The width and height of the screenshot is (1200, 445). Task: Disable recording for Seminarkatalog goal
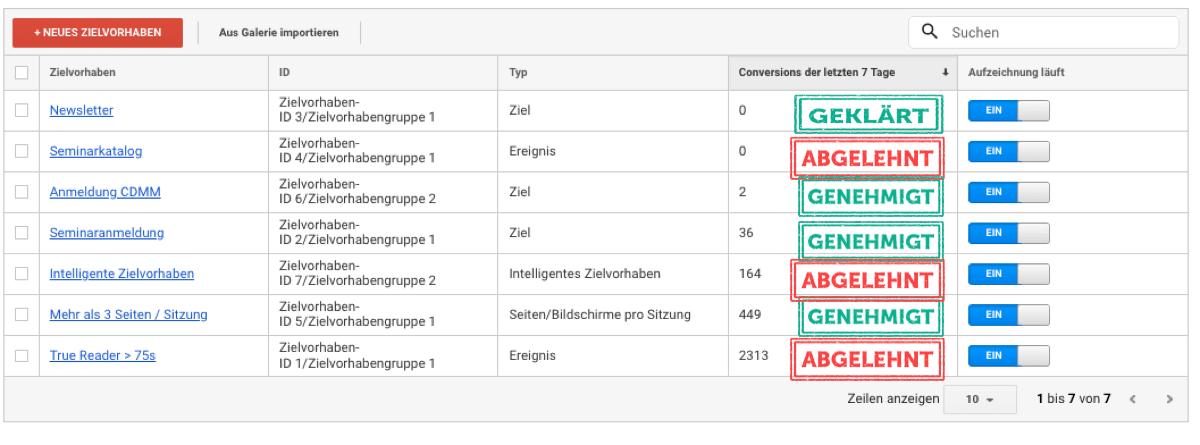pyautogui.click(x=1008, y=151)
